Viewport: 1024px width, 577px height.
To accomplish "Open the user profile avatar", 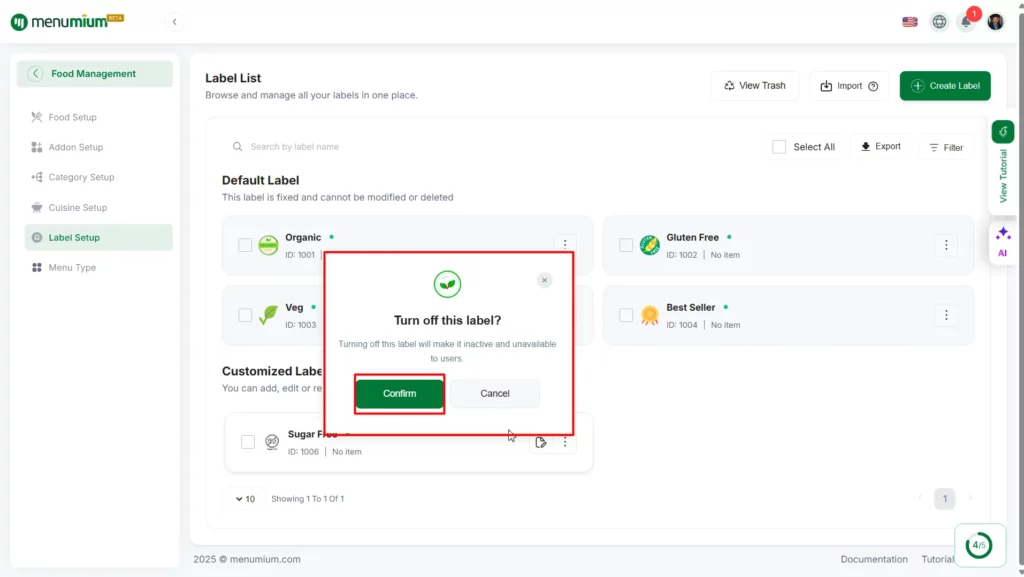I will [x=995, y=22].
